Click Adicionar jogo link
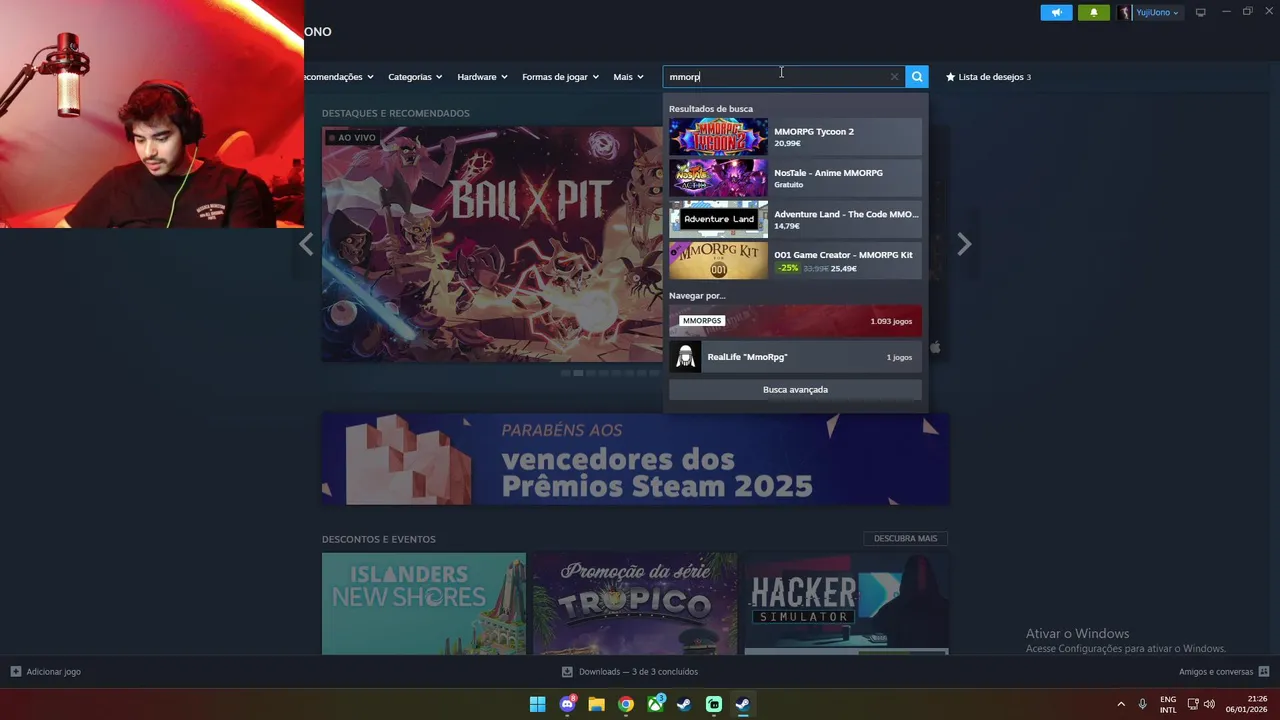The height and width of the screenshot is (720, 1280). click(x=54, y=672)
